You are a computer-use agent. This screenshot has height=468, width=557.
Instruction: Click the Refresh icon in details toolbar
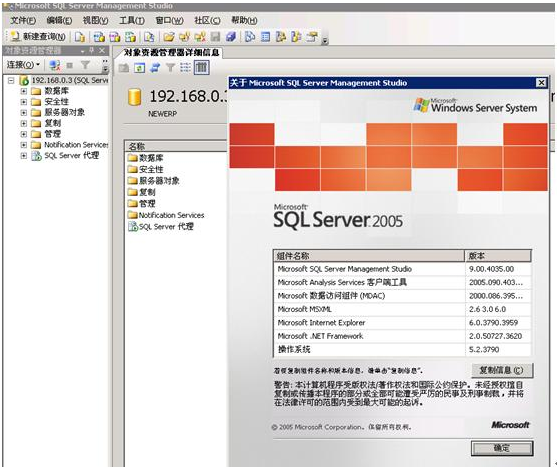point(139,68)
